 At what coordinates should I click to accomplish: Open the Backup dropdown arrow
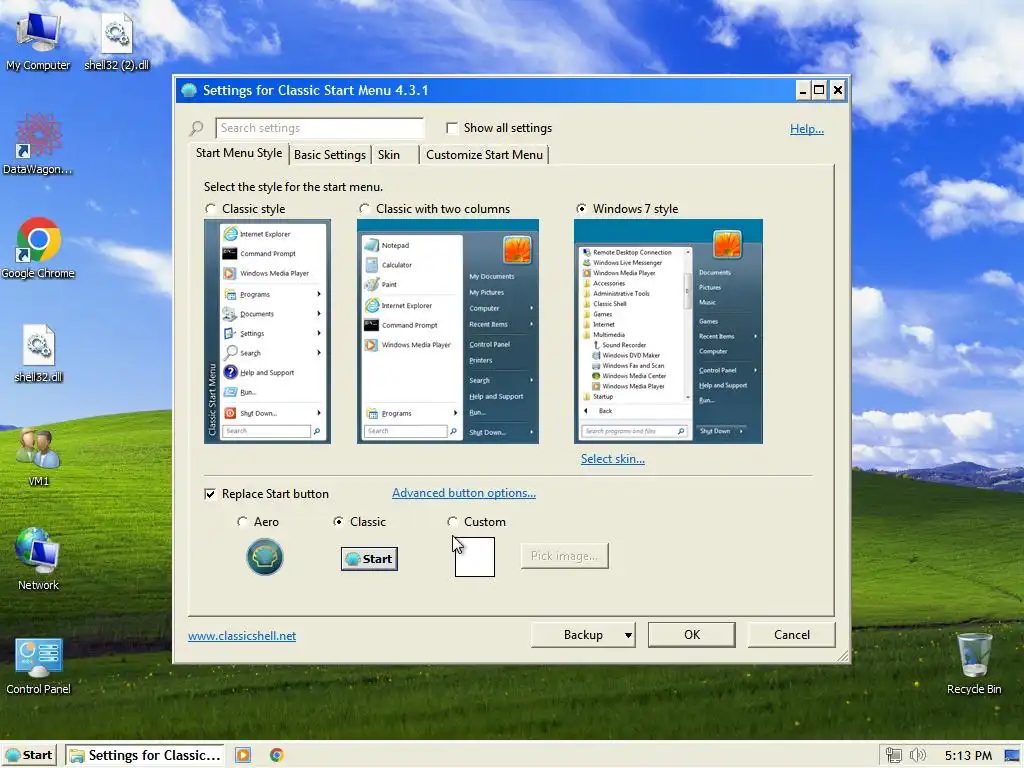628,635
